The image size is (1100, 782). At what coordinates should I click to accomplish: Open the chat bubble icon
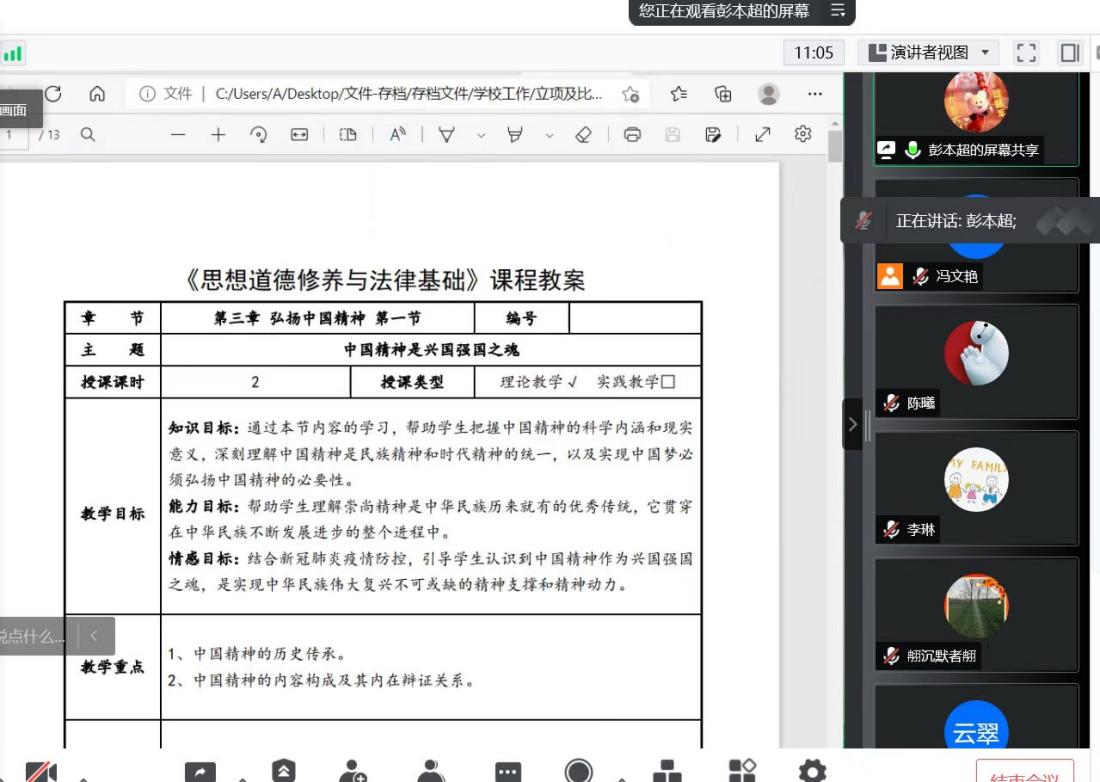coord(508,771)
